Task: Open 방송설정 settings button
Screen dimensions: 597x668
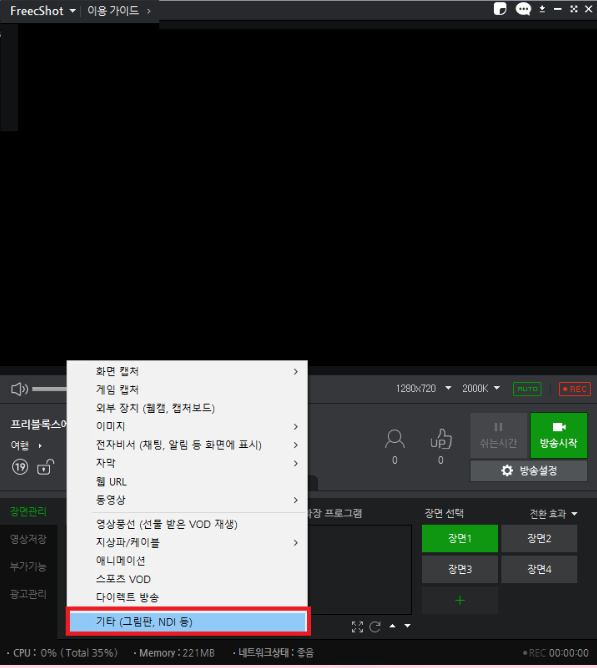Action: 529,471
